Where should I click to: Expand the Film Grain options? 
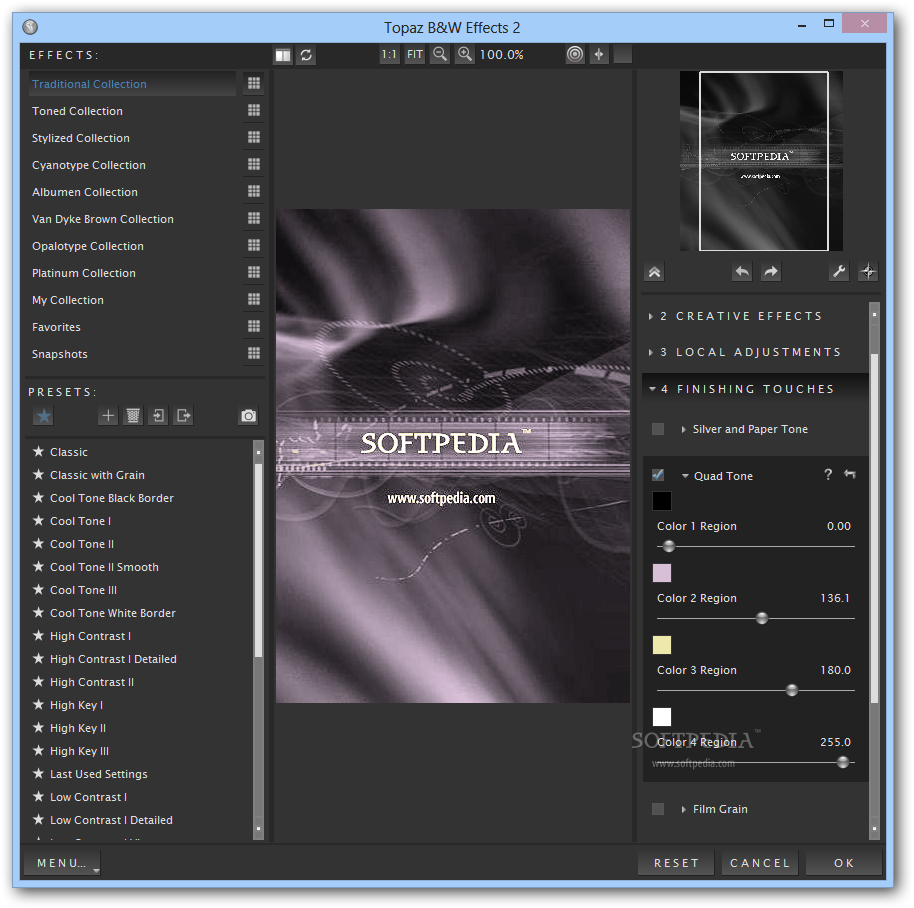[x=684, y=810]
